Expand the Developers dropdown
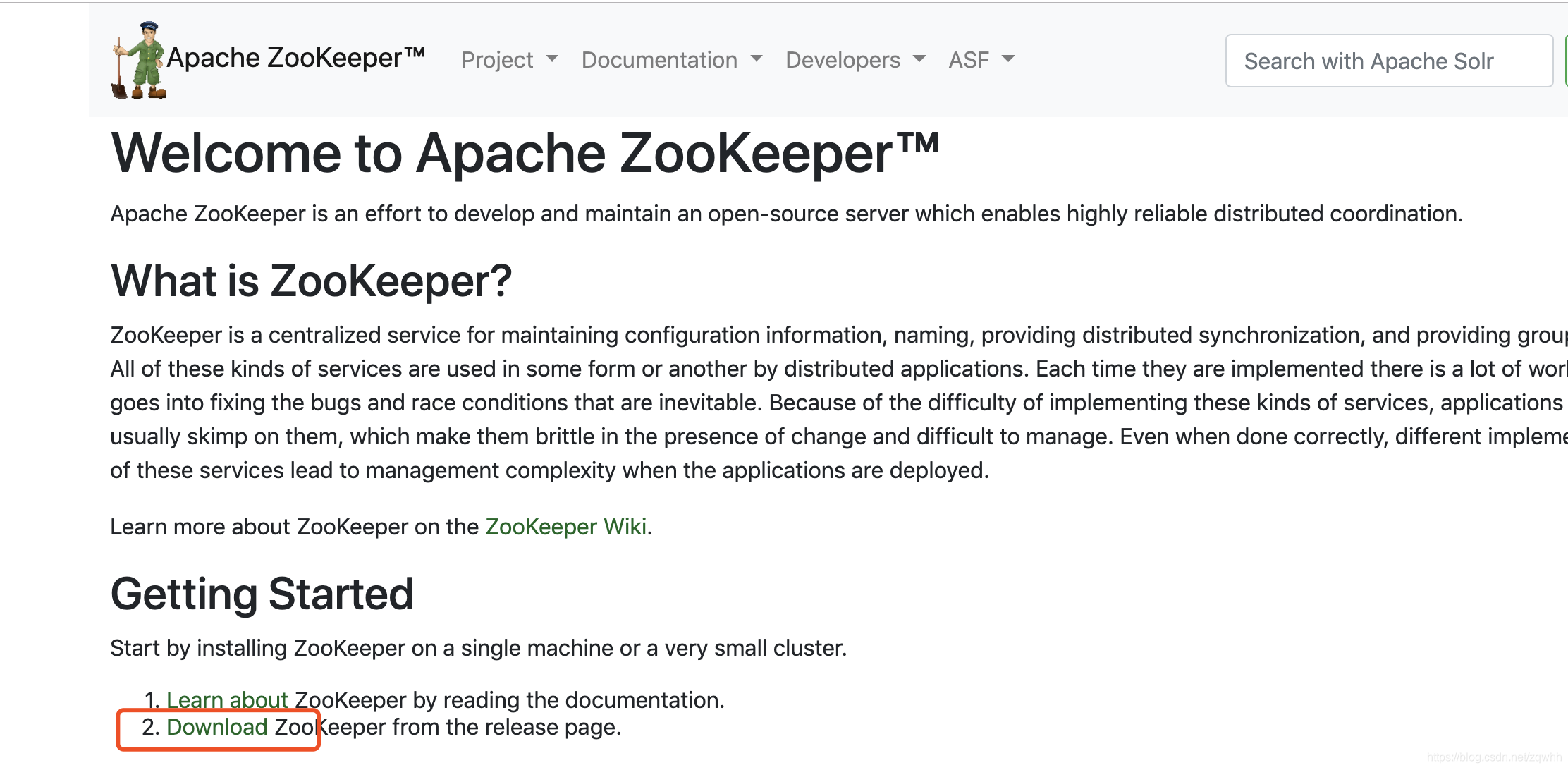1568x770 pixels. point(843,60)
